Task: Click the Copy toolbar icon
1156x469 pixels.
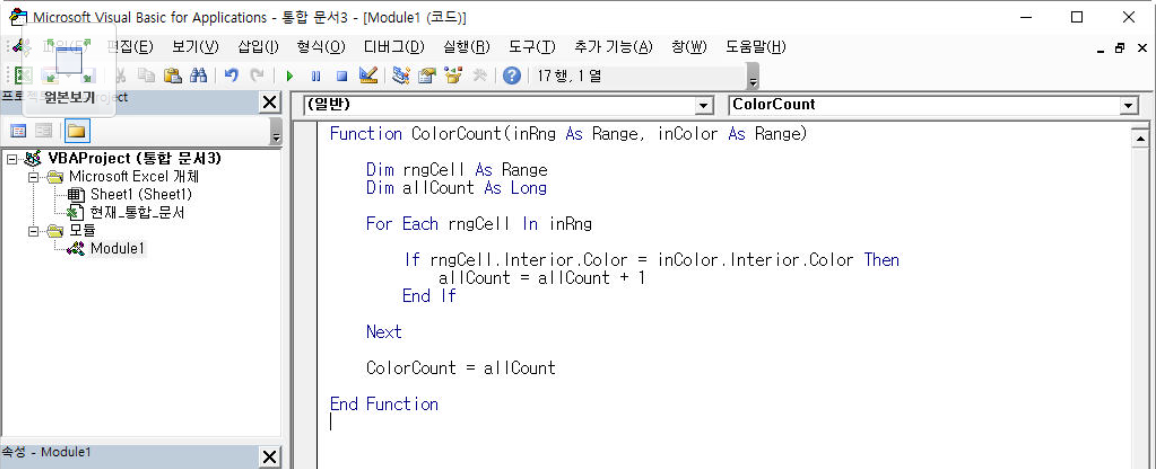Action: click(147, 75)
